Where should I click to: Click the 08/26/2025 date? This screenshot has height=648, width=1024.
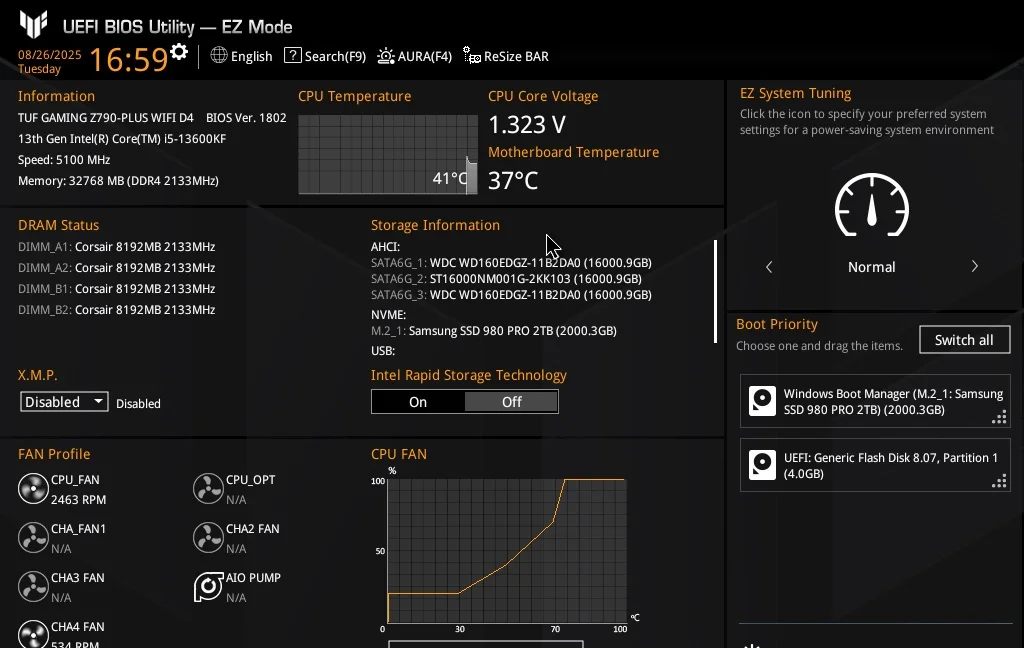[x=50, y=55]
